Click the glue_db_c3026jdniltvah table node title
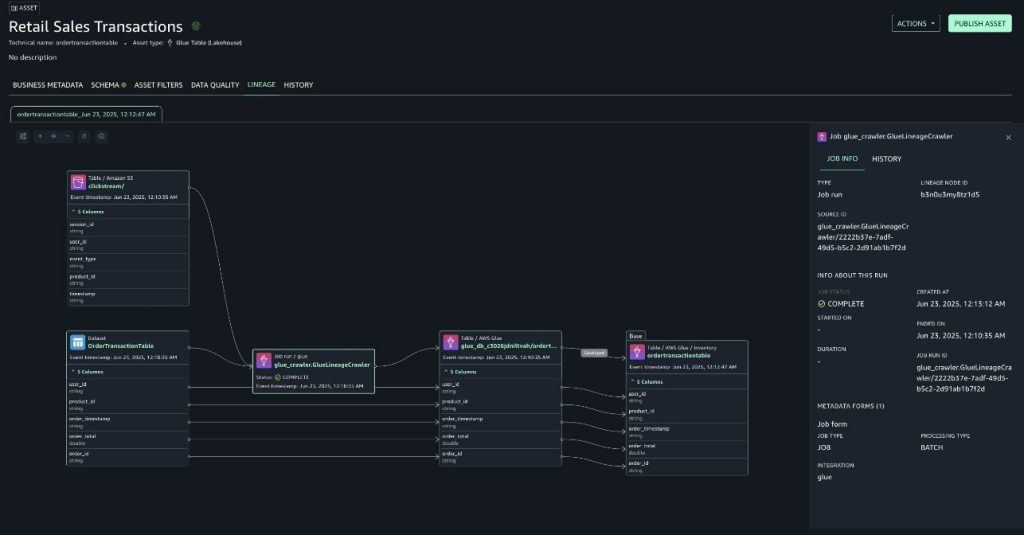The image size is (1024, 535). click(x=509, y=346)
